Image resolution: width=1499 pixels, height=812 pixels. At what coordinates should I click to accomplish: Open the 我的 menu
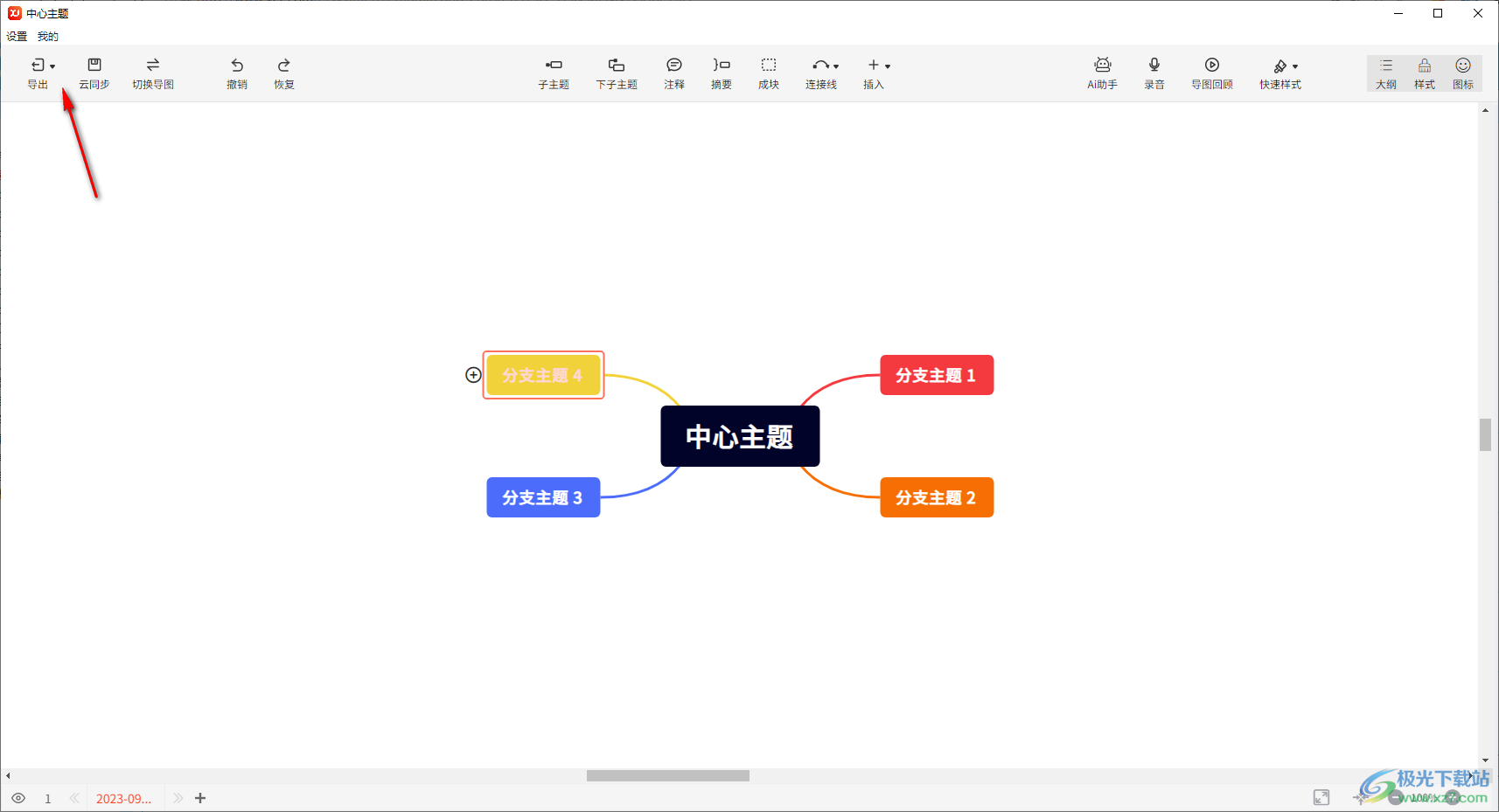[48, 37]
